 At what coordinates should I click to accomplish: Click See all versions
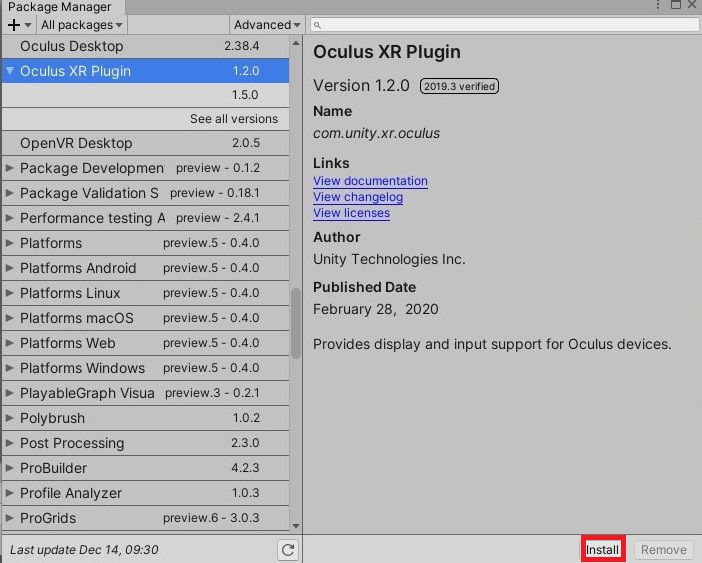tap(234, 119)
